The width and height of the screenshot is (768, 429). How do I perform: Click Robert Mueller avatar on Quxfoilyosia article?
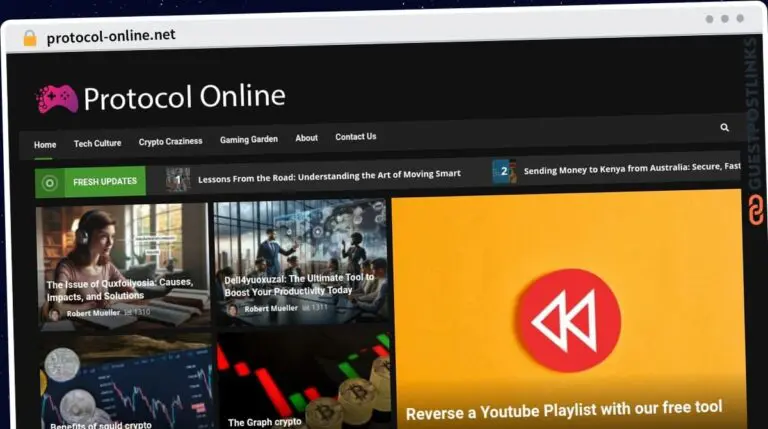click(x=54, y=313)
